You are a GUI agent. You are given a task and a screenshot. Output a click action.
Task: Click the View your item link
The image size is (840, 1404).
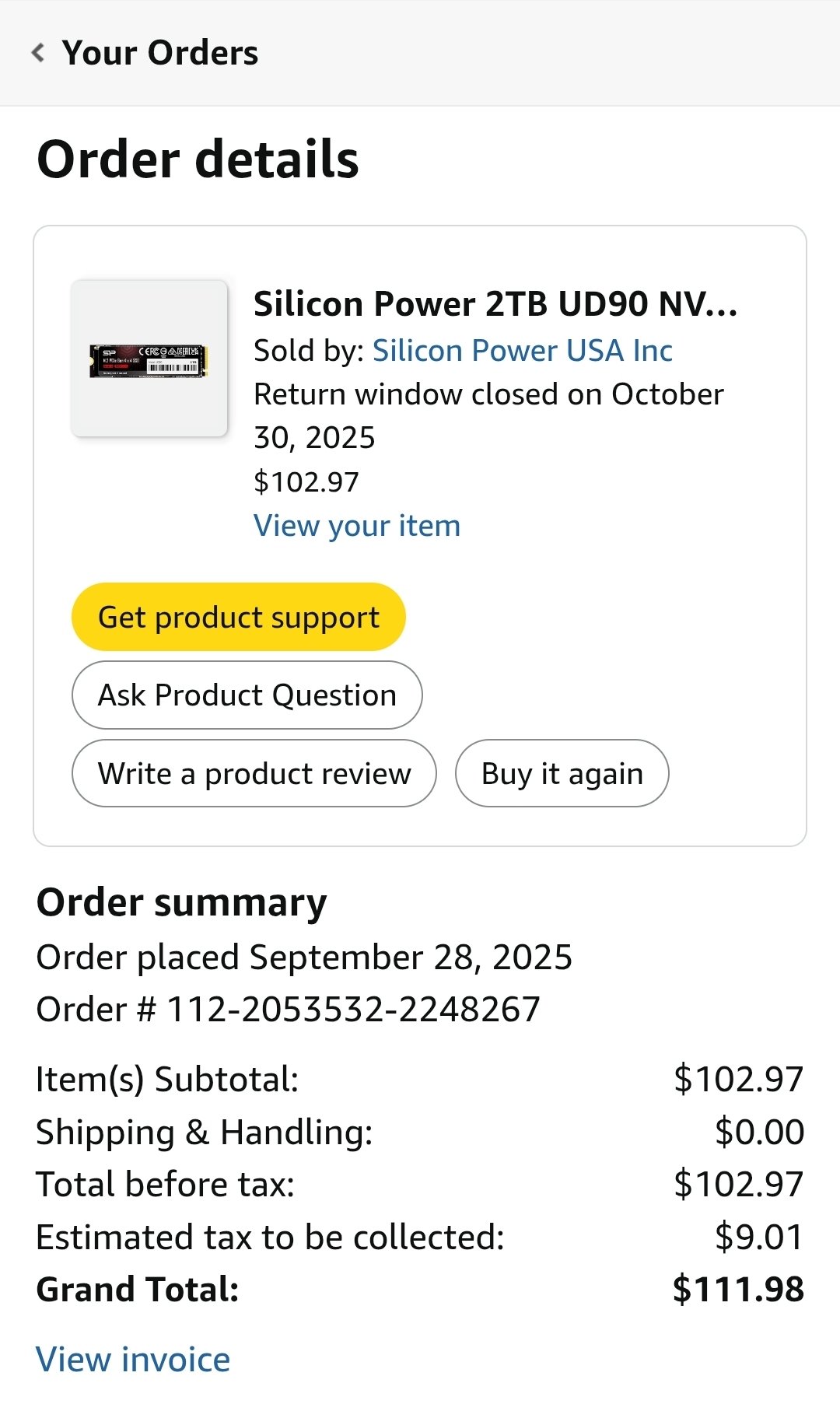(357, 526)
